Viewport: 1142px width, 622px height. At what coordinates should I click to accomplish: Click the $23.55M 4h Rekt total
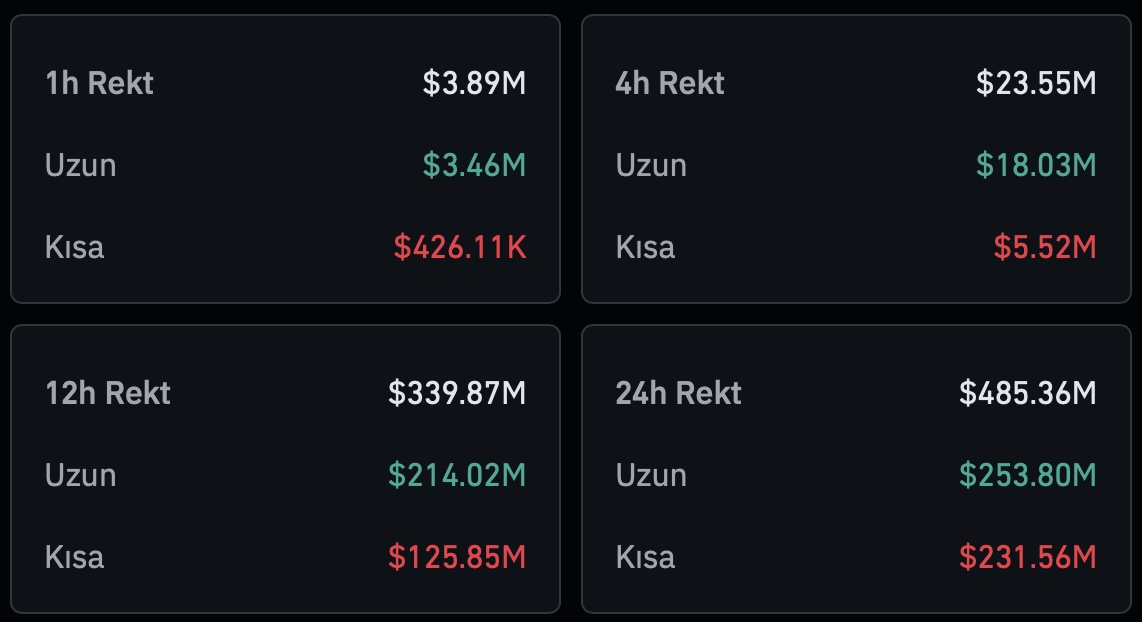click(x=1036, y=83)
